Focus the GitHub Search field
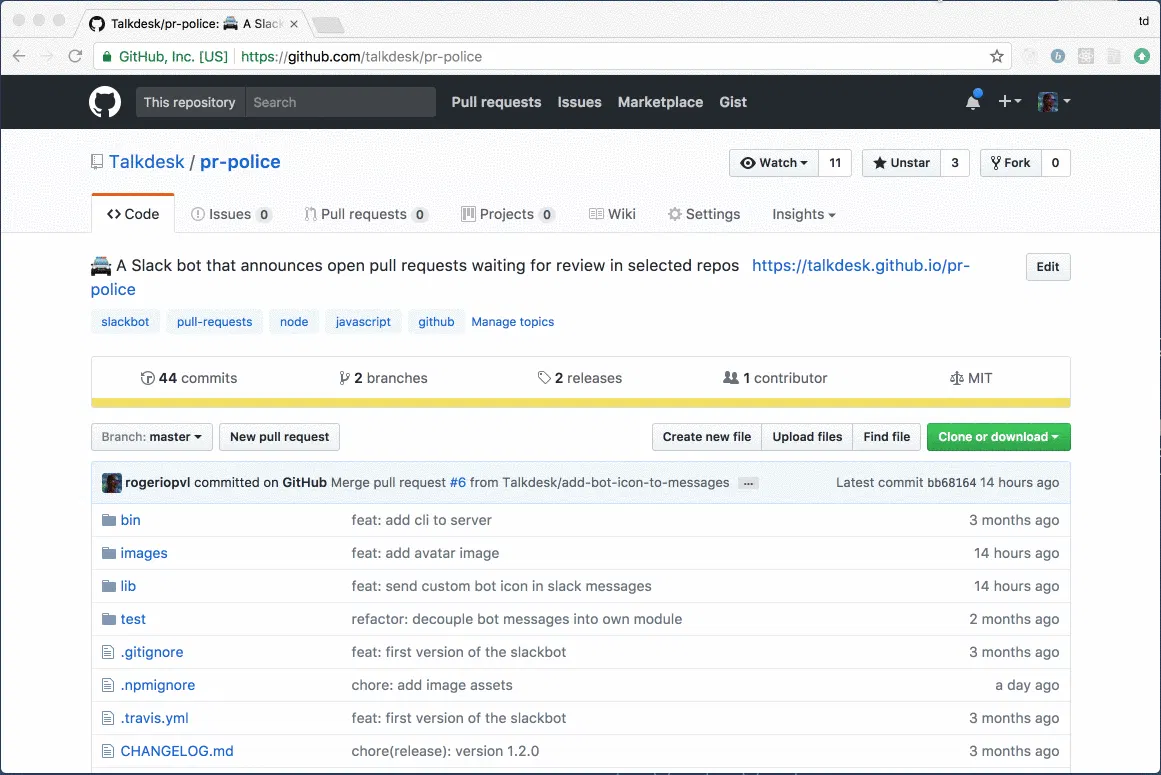 [341, 102]
